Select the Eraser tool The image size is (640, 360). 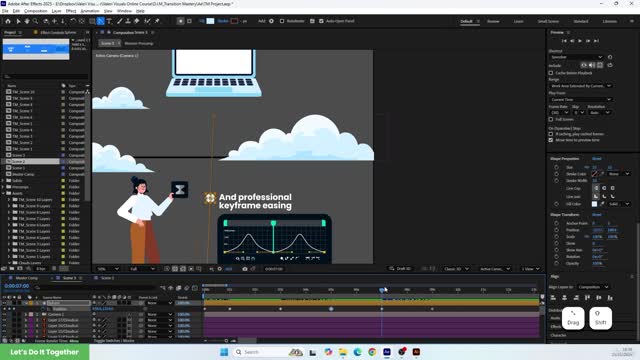tap(137, 21)
